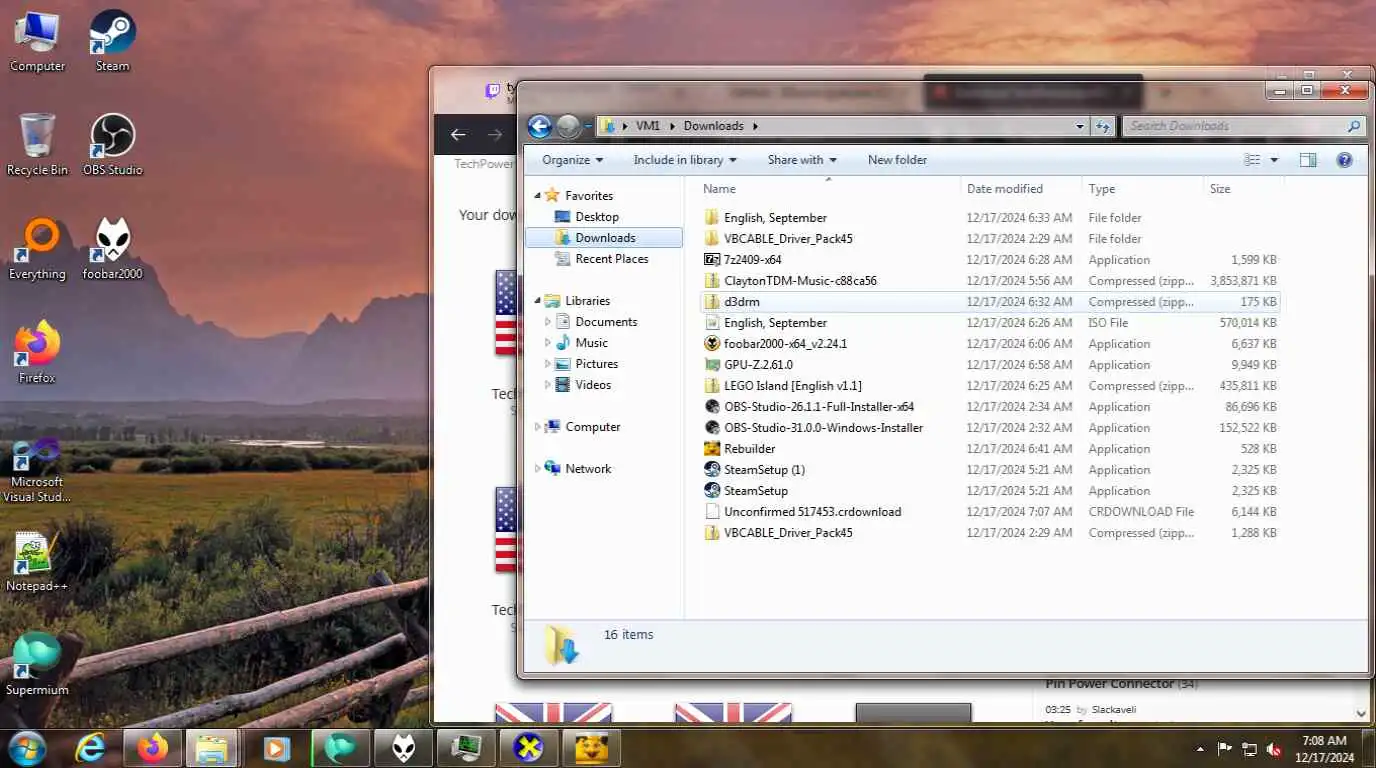The image size is (1376, 768).
Task: Open the Include in library menu
Action: click(685, 160)
